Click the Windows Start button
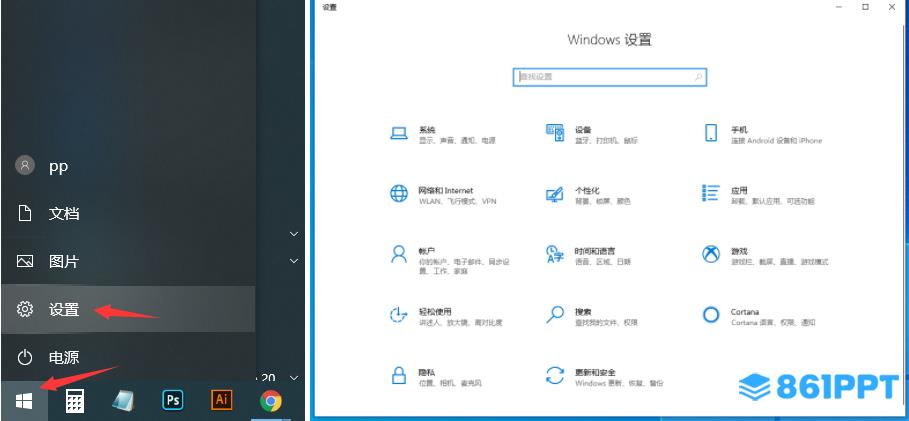Image resolution: width=909 pixels, height=421 pixels. [24, 400]
